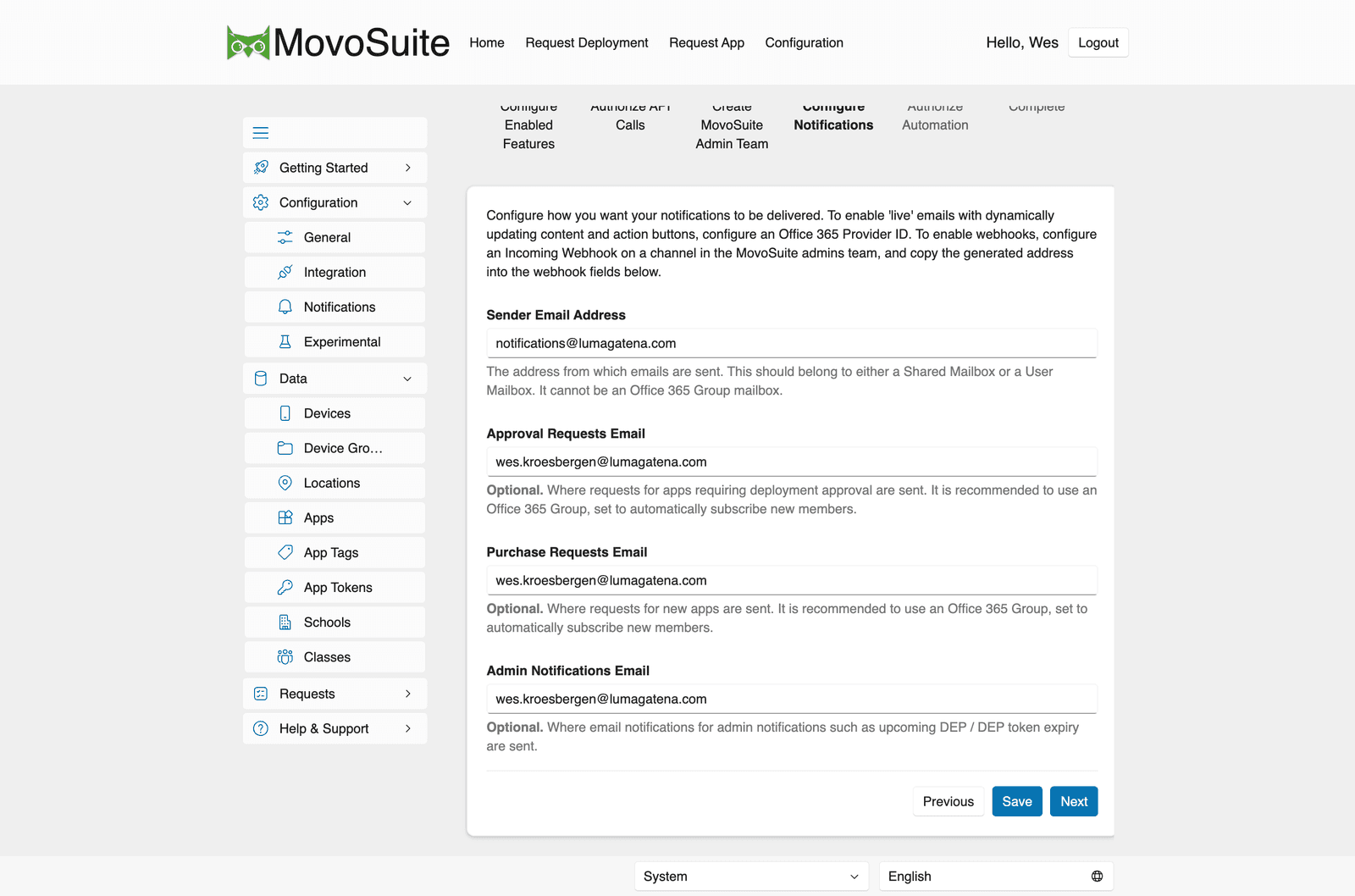Open Request Deployment in top navigation

587,42
